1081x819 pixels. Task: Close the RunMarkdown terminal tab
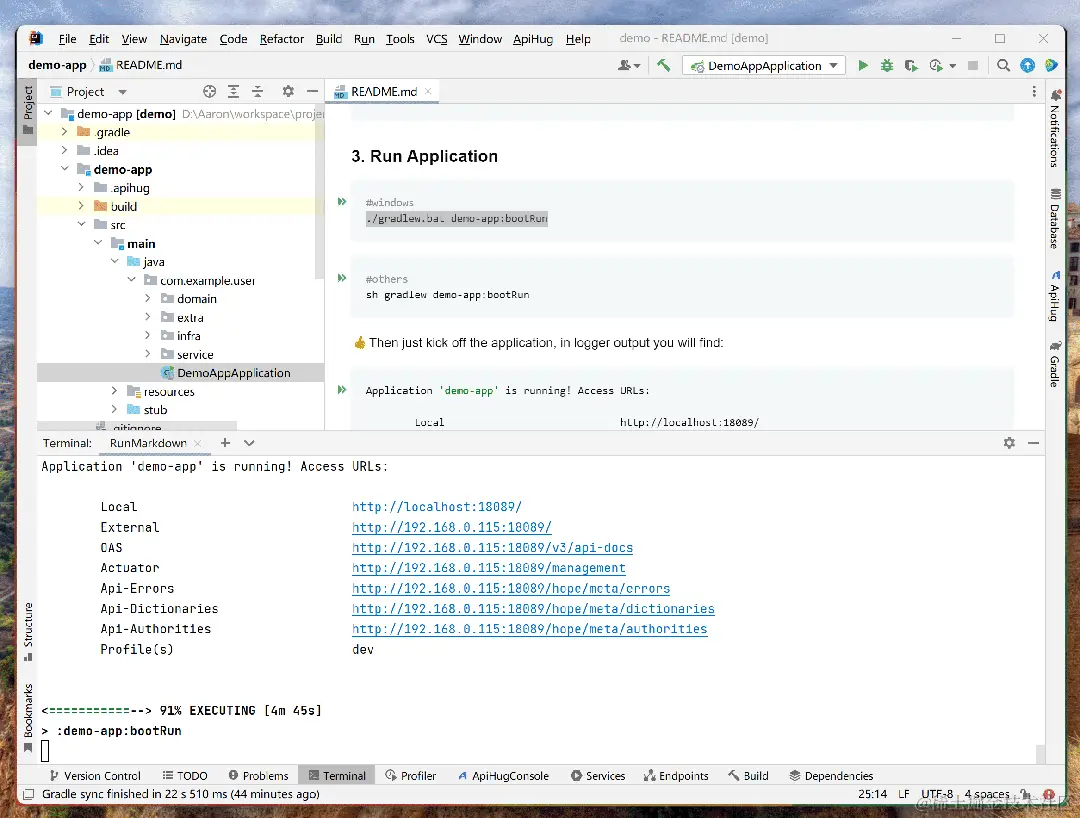(x=198, y=443)
